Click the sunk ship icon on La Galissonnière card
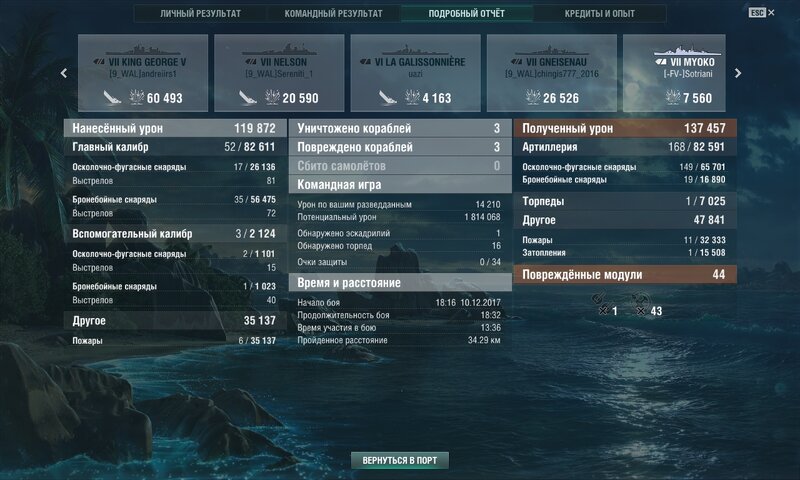This screenshot has height=480, width=800. click(x=386, y=97)
